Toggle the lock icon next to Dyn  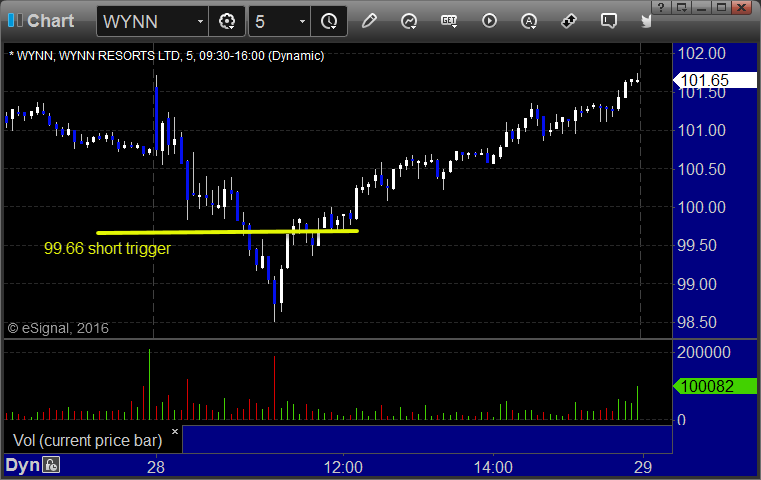51,465
